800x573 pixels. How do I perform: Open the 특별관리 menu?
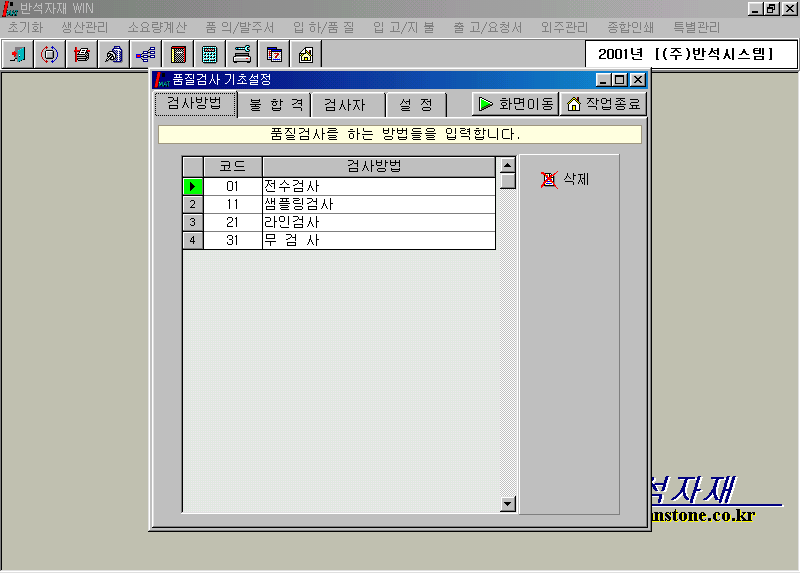696,28
